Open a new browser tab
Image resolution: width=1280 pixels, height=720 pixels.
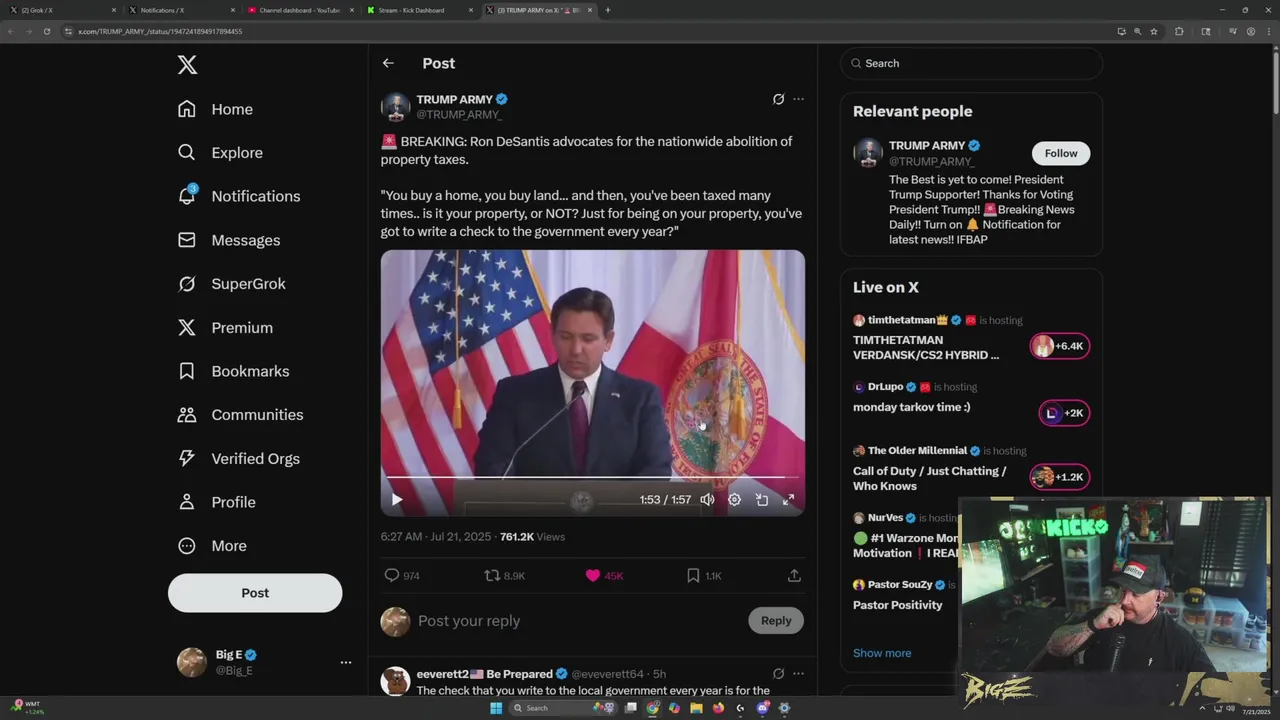point(607,10)
